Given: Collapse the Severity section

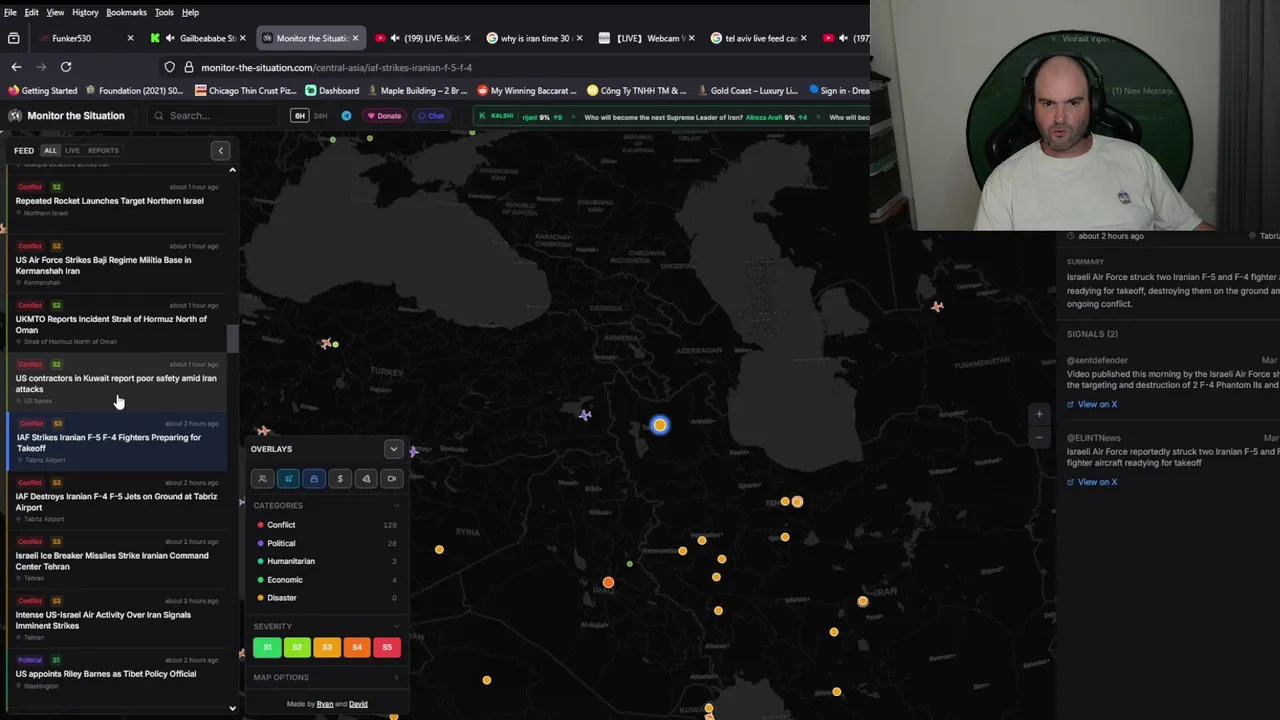Looking at the screenshot, I should [x=396, y=627].
